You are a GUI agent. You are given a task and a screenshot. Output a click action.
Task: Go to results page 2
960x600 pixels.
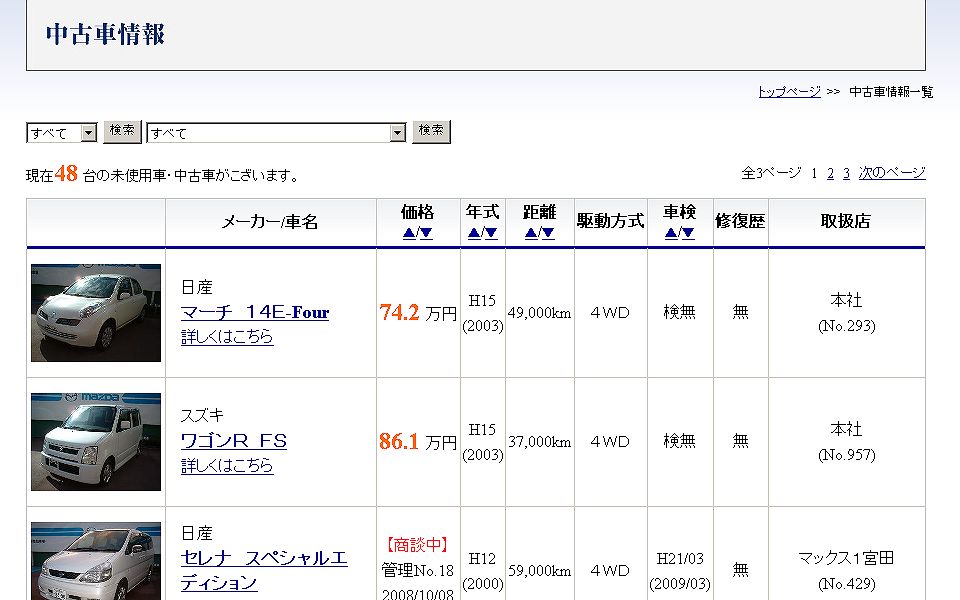pos(830,174)
